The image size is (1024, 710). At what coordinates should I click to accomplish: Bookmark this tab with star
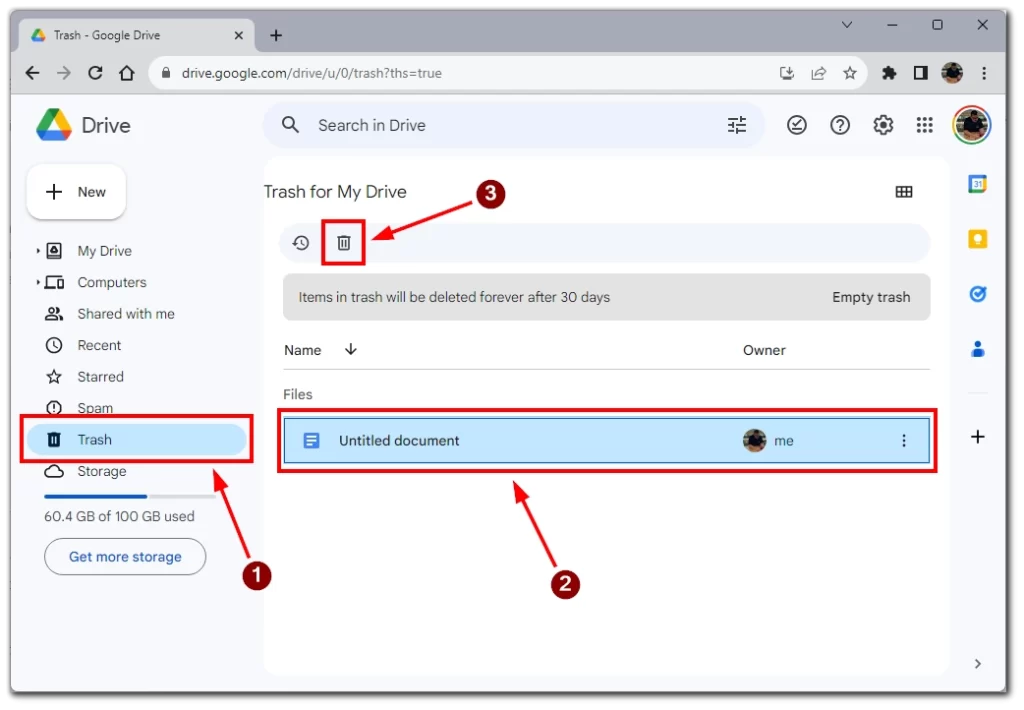coord(850,73)
